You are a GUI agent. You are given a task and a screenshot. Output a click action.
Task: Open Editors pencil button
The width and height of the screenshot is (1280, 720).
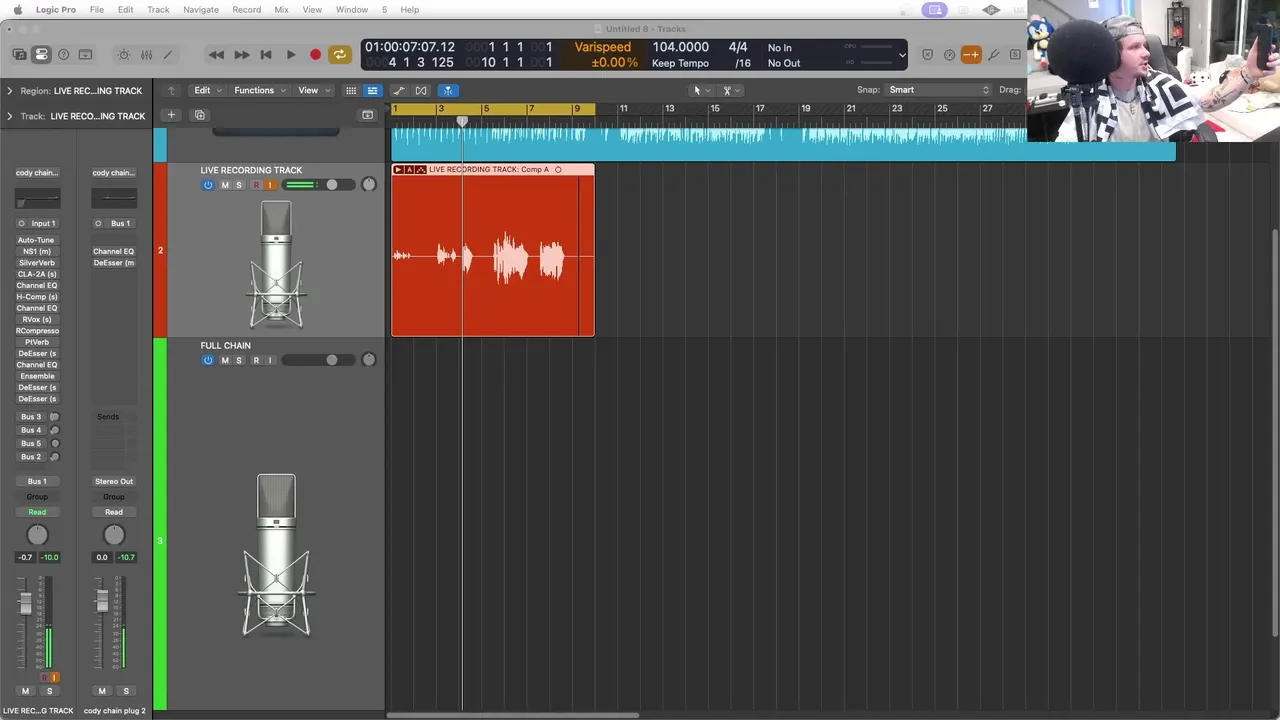click(x=168, y=55)
